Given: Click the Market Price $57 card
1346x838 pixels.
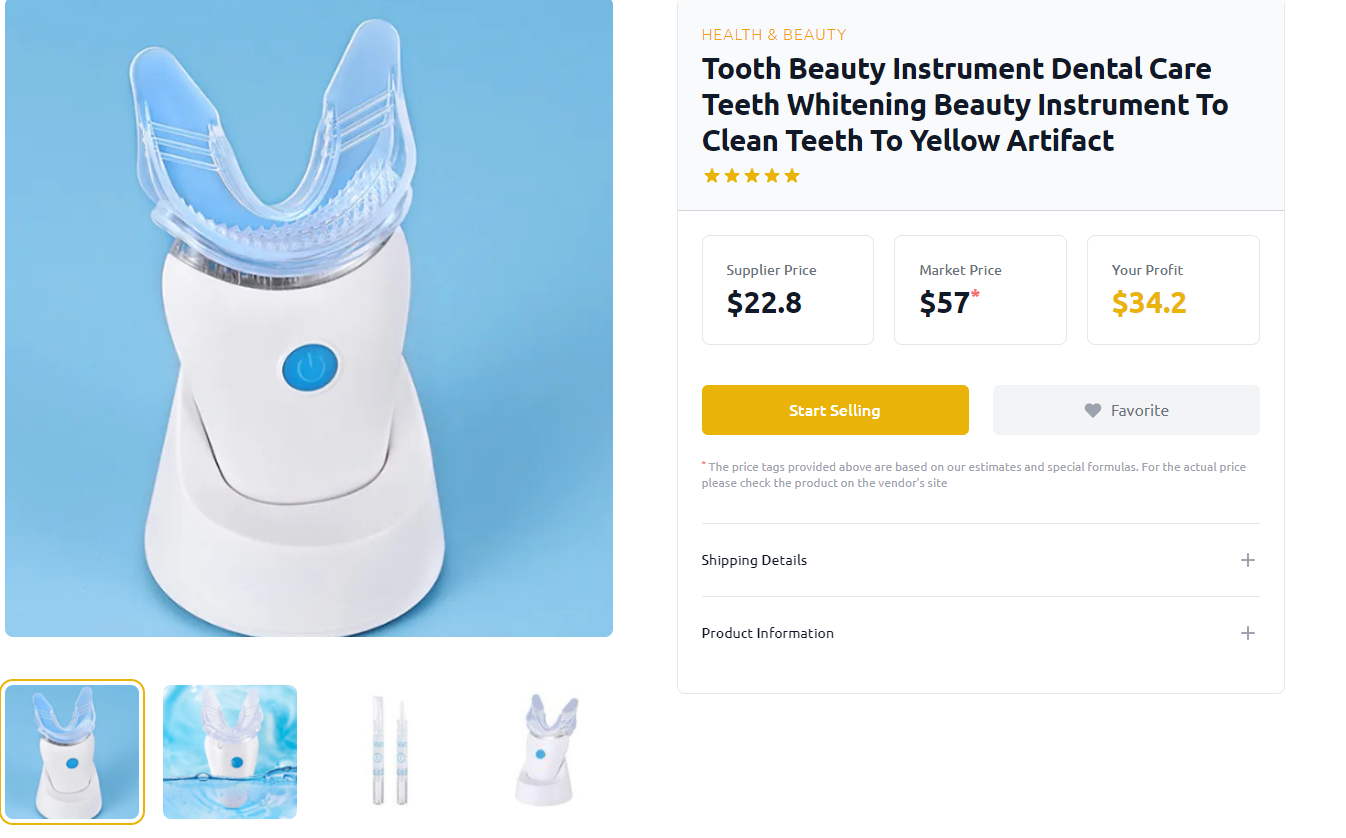Looking at the screenshot, I should [980, 290].
